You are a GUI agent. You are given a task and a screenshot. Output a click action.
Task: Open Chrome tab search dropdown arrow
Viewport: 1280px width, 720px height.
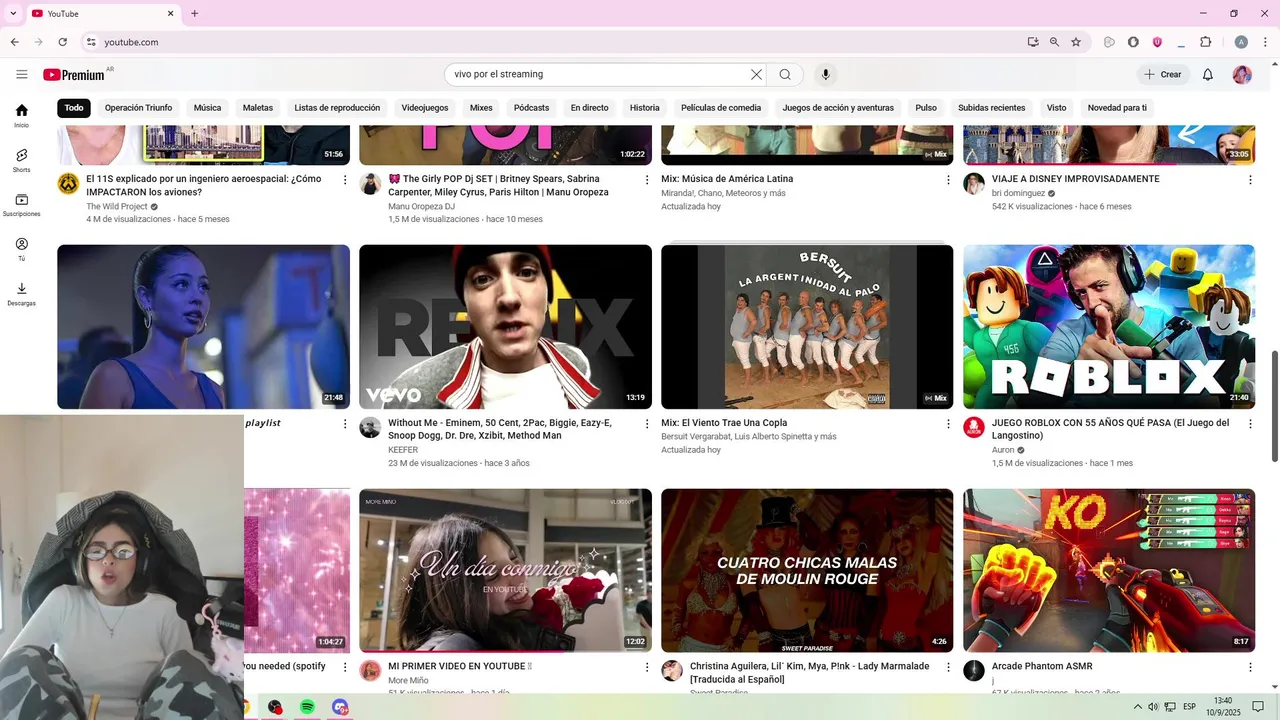pyautogui.click(x=13, y=13)
